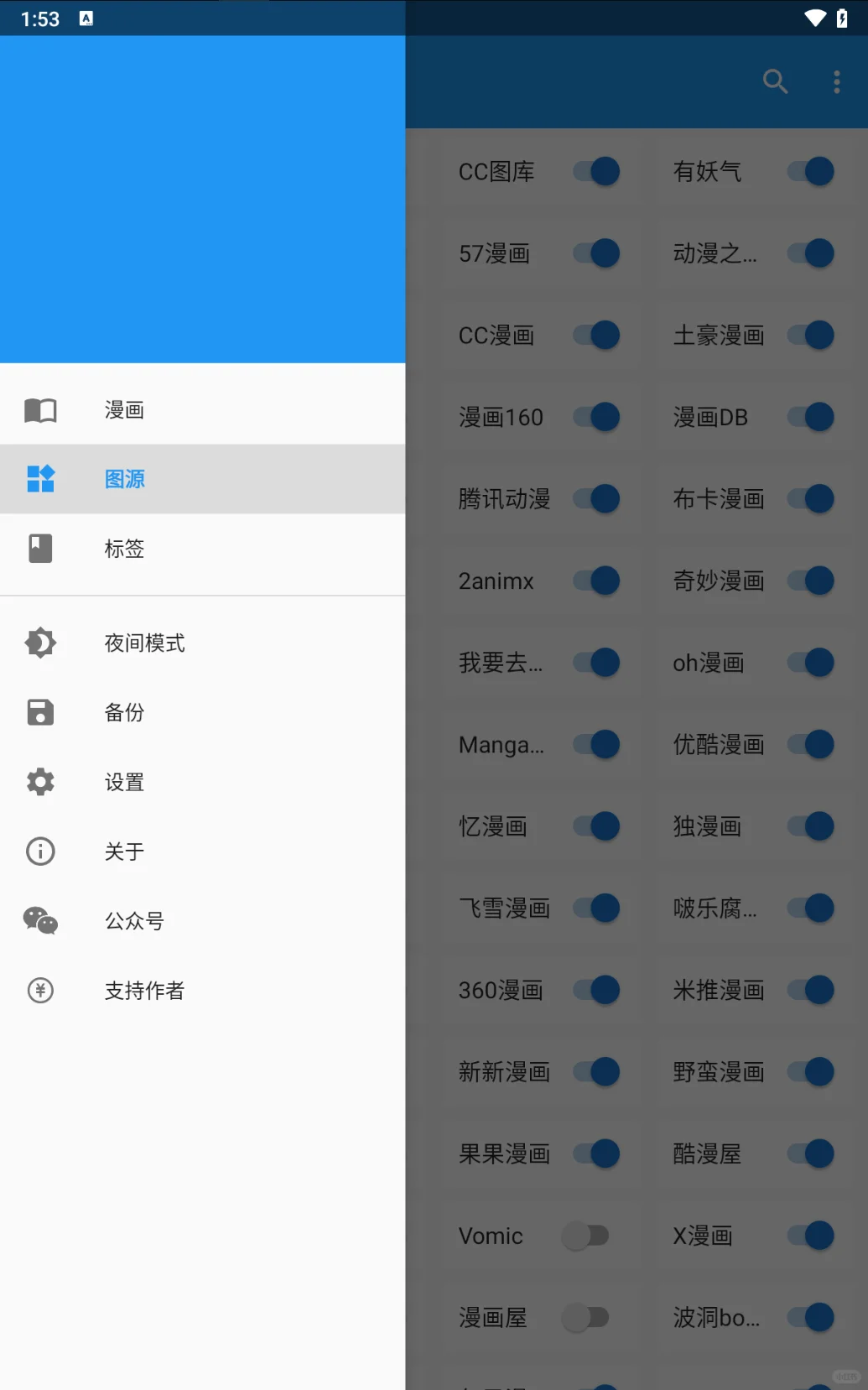Viewport: 868px width, 1390px height.
Task: Tap the 米推漫画 source label
Action: tap(719, 990)
